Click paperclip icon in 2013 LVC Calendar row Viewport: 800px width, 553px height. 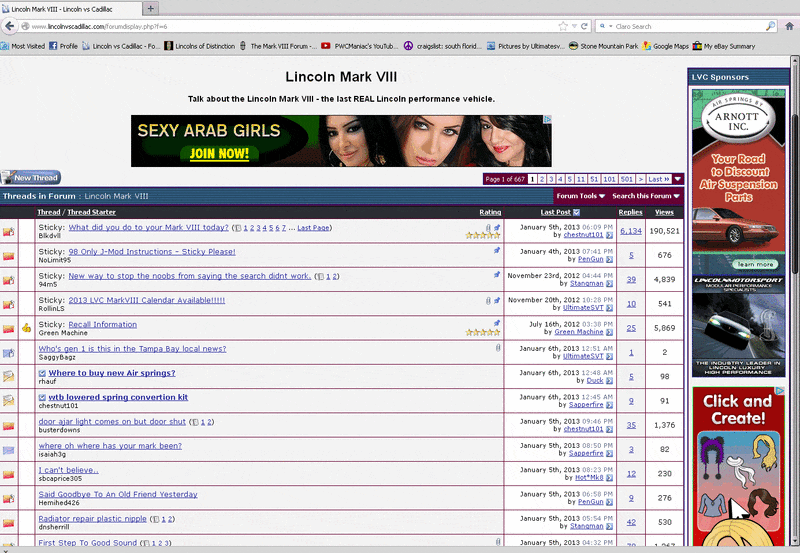click(488, 300)
